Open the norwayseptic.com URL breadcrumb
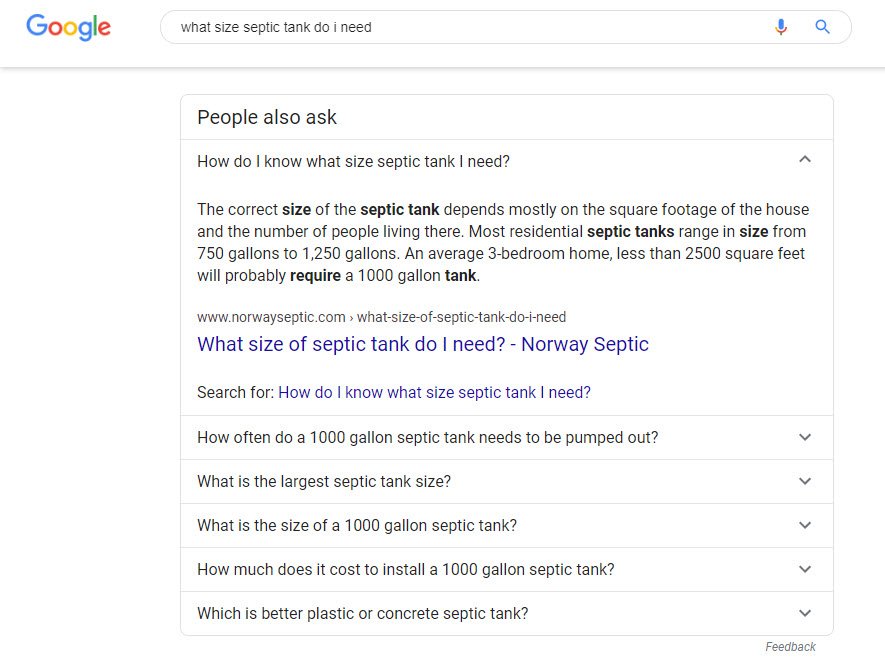The image size is (885, 669). [382, 317]
